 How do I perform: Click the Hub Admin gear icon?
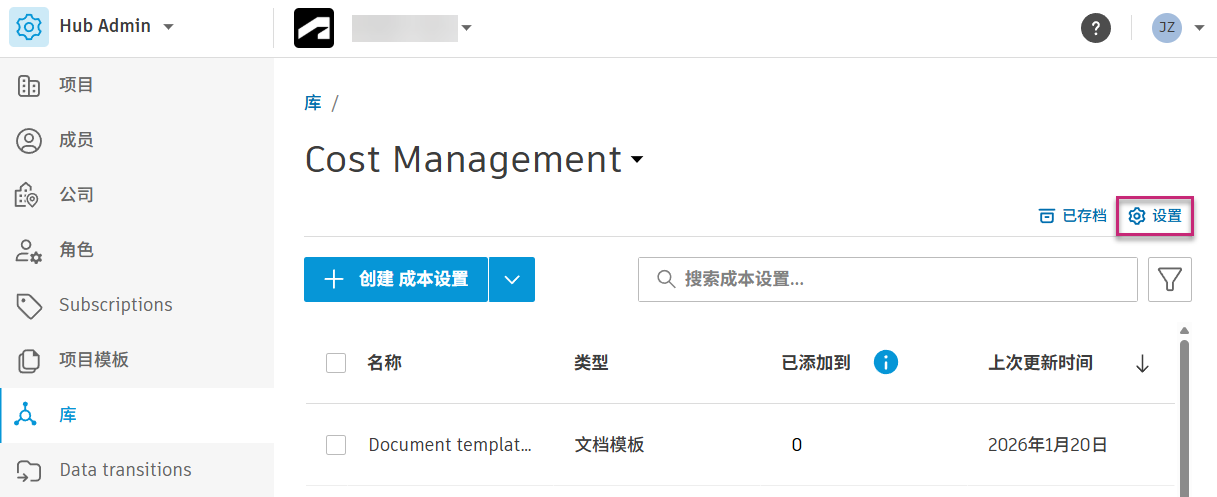click(30, 27)
